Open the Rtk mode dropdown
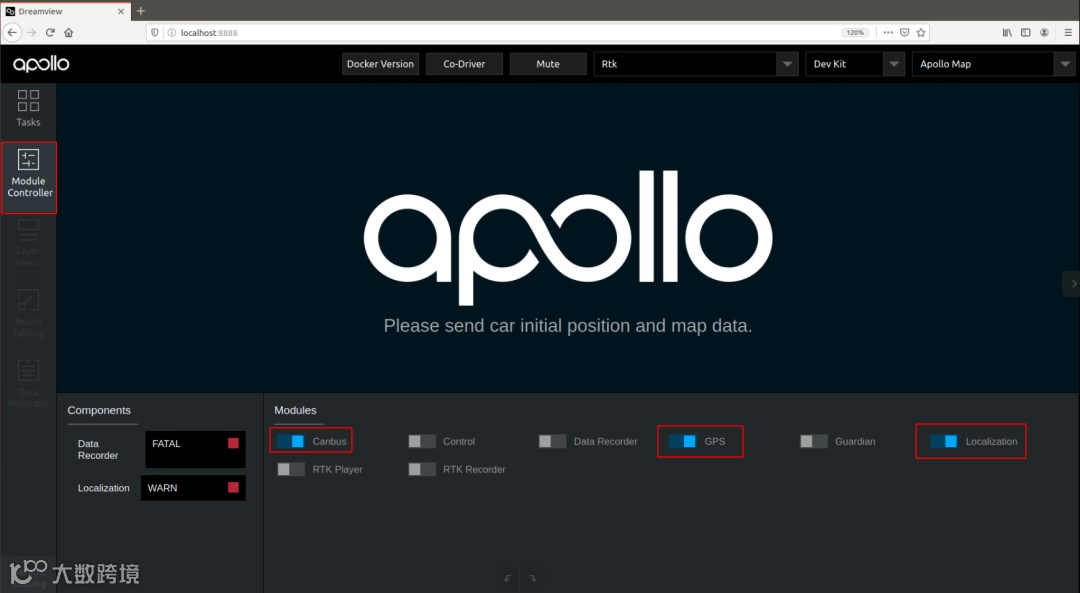 696,64
